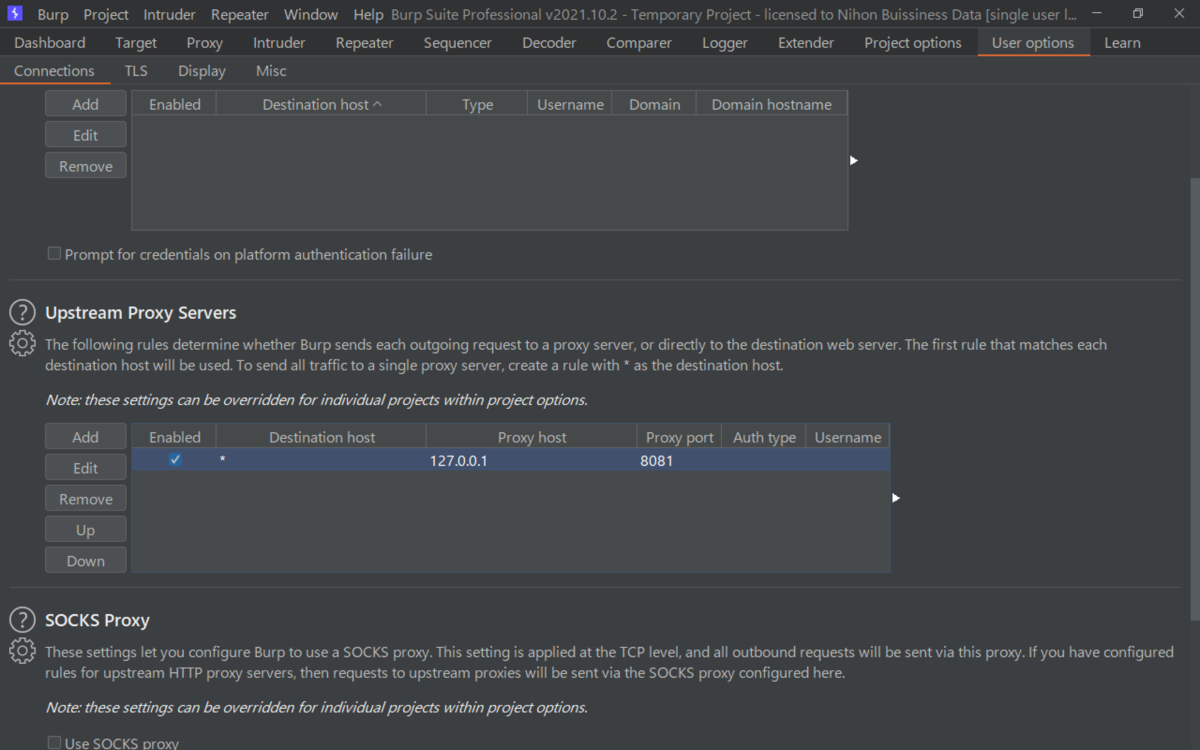Viewport: 1200px width, 750px height.
Task: Select the 127.0.0.1 proxy host cell
Action: 531,461
